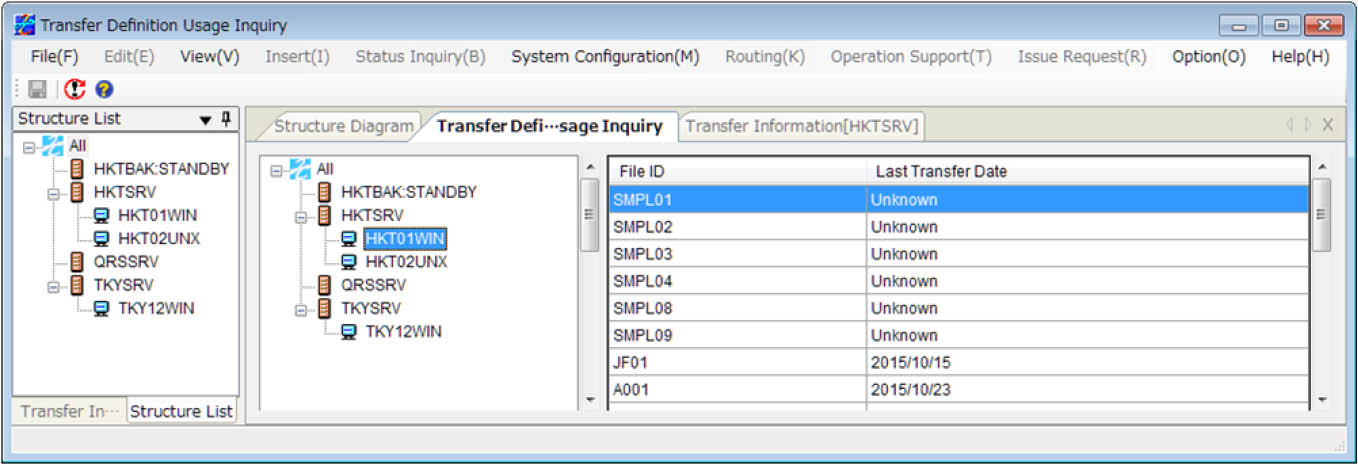Open the System Configuration(M) menu
The height and width of the screenshot is (465, 1358).
605,57
